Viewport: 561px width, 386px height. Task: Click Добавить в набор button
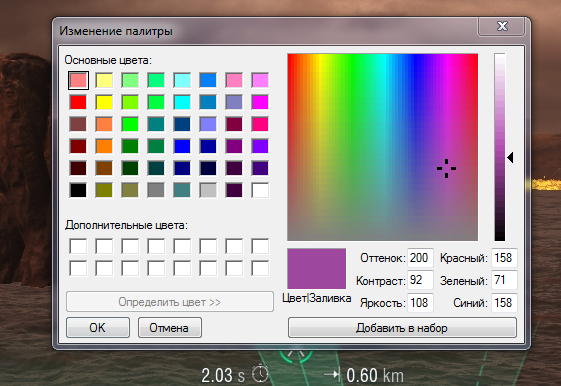(x=402, y=328)
